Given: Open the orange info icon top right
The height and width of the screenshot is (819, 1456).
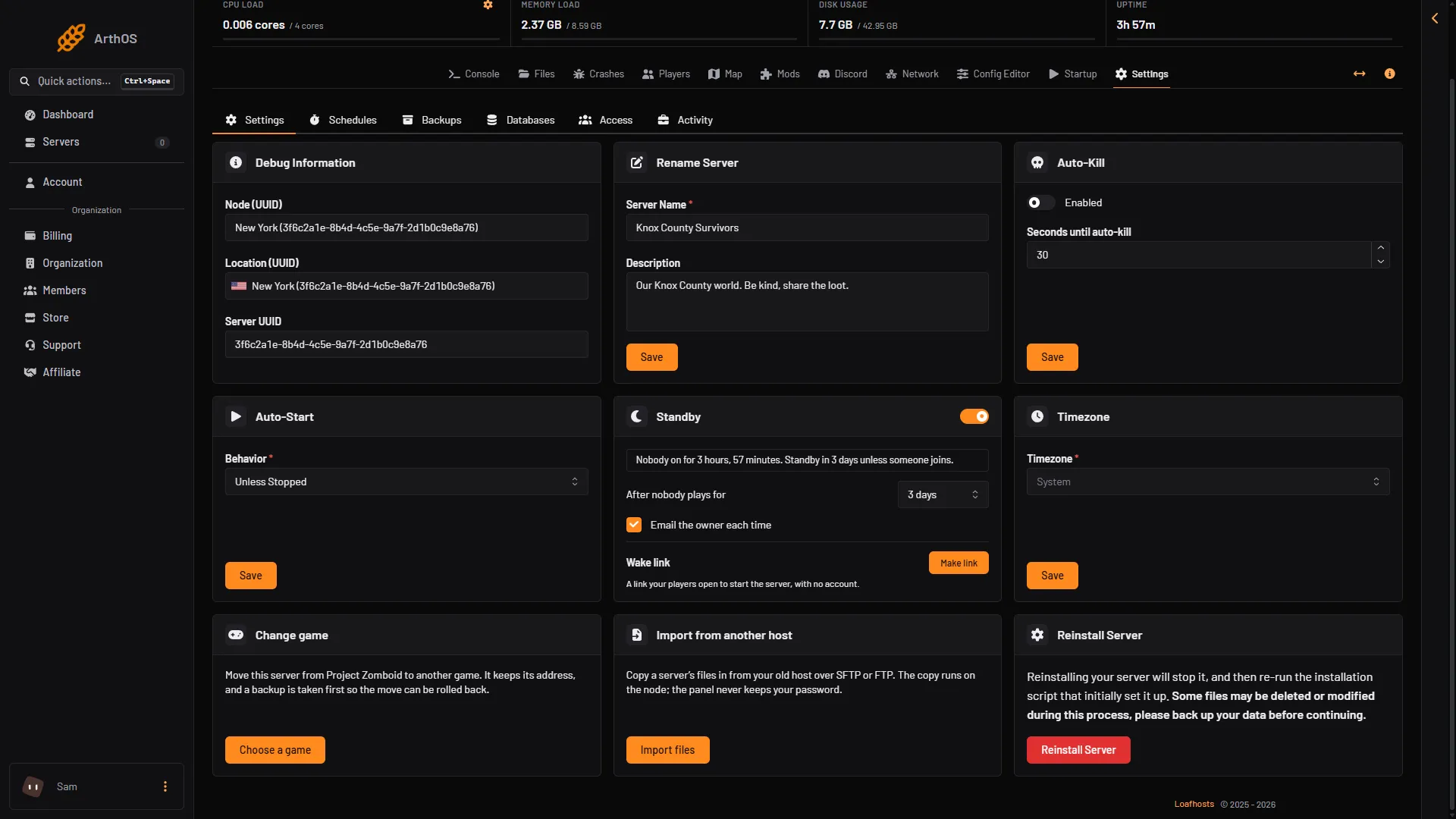Looking at the screenshot, I should coord(1389,74).
